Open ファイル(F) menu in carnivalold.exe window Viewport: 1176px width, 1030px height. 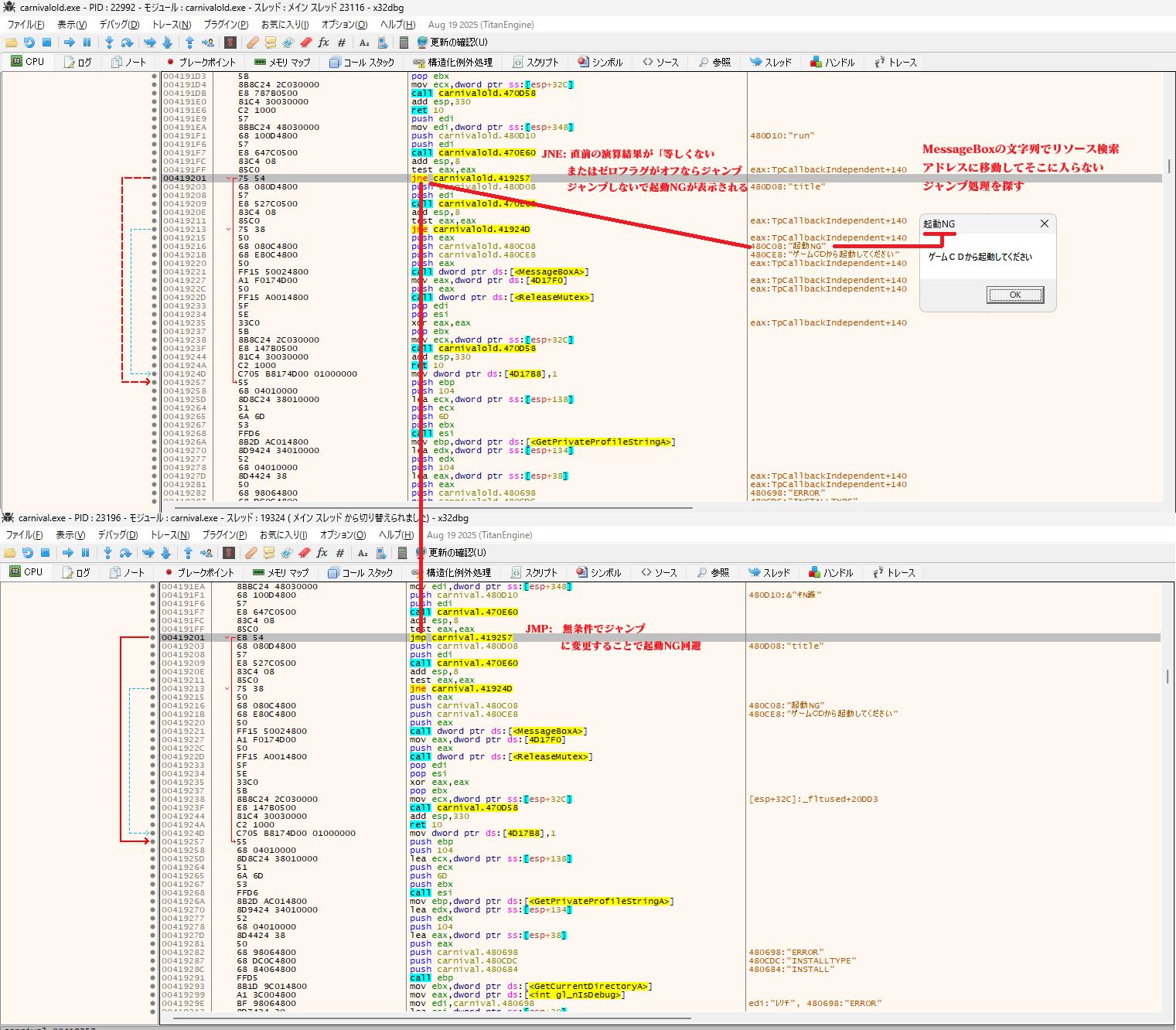click(x=26, y=25)
